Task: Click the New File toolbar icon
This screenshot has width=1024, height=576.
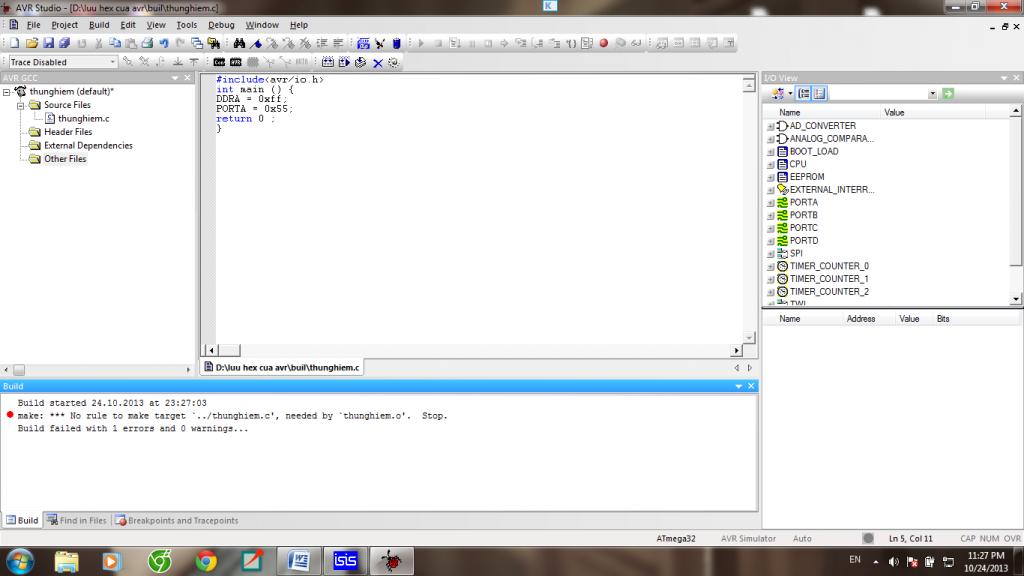Action: [x=14, y=43]
